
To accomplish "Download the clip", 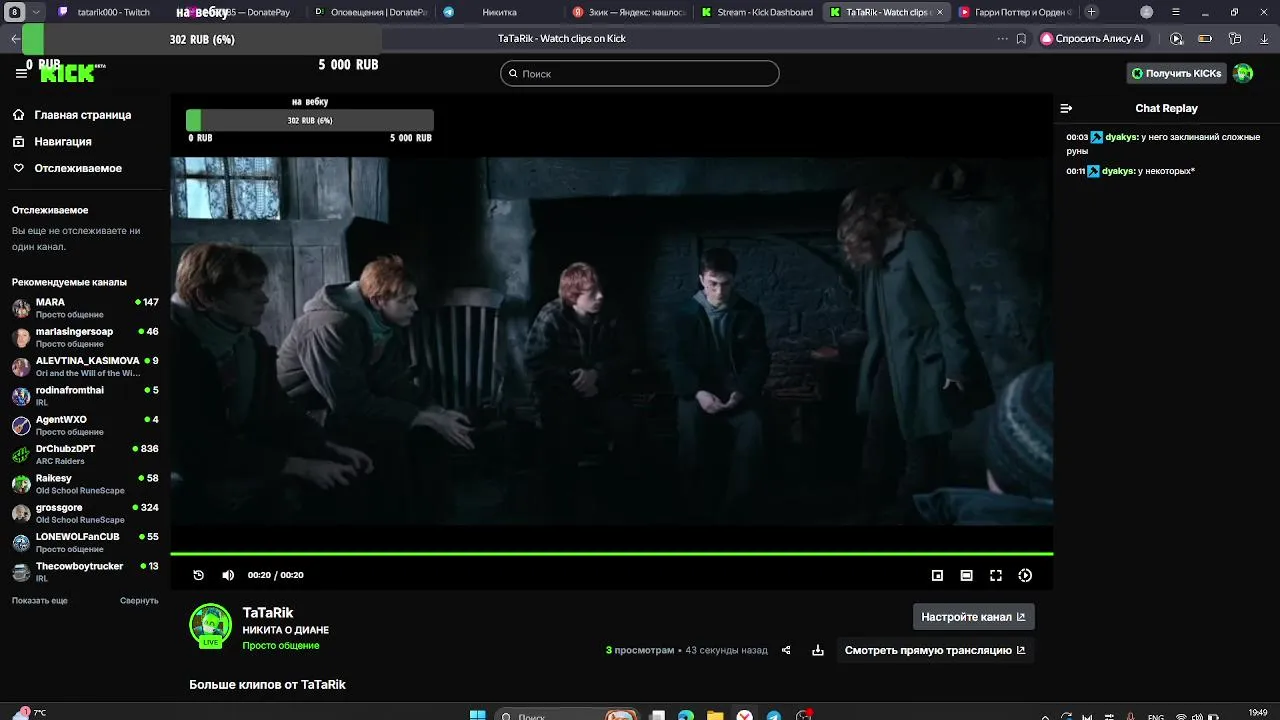I will (818, 650).
